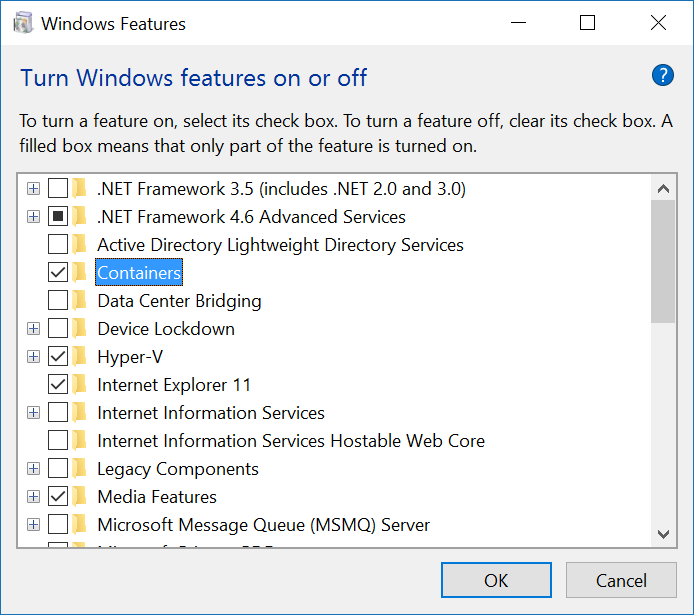
Task: Minimize the Windows Features window
Action: click(x=518, y=23)
